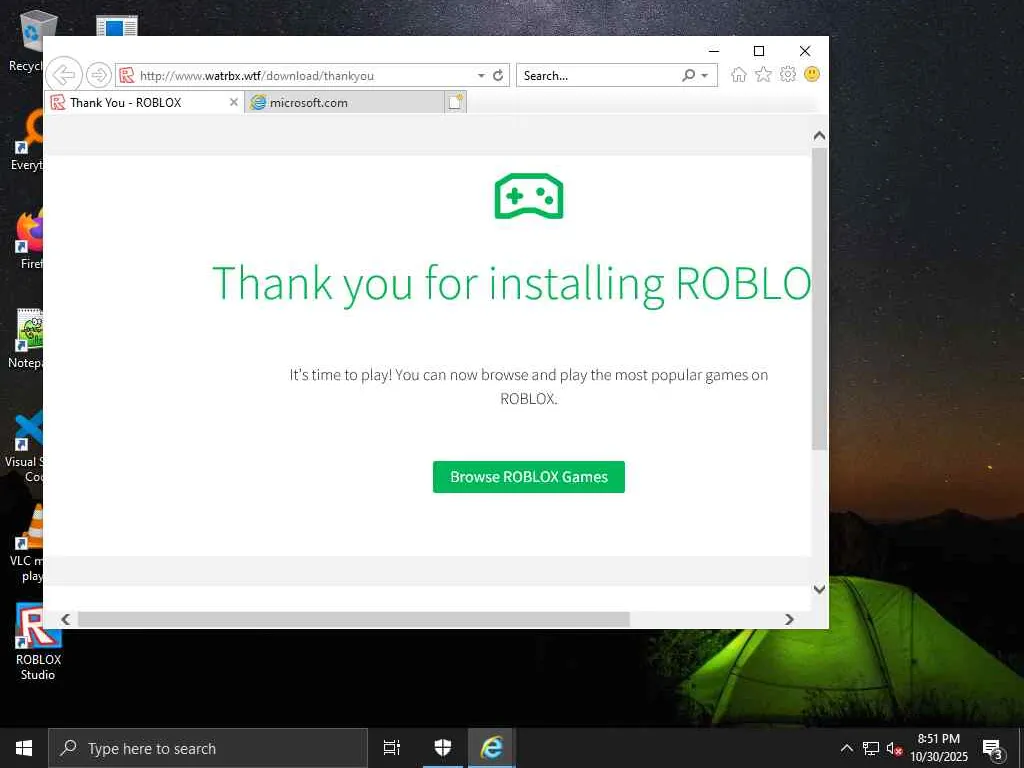
Task: Open the ROBLOX Studio desktop shortcut
Action: [38, 641]
